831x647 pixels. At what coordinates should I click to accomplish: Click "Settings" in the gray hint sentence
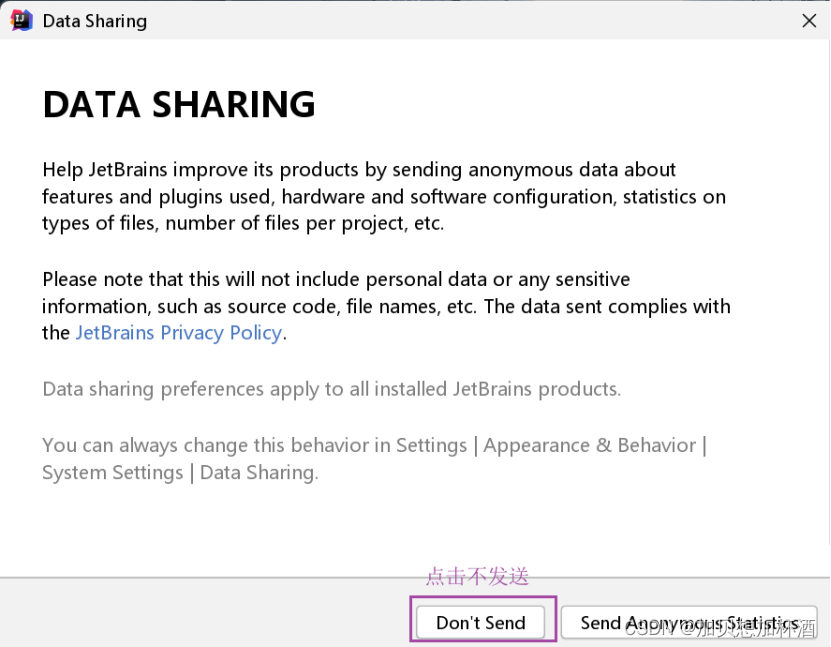pos(431,445)
